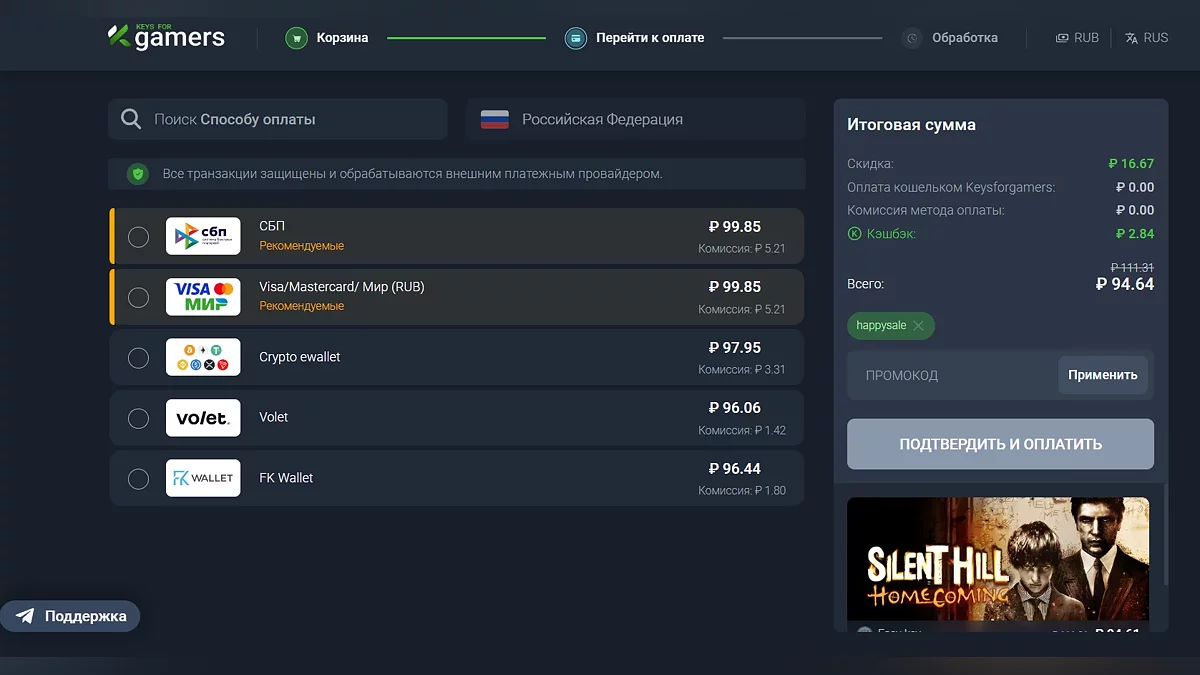Go back to the Корзина step
Image resolution: width=1200 pixels, height=675 pixels.
(342, 38)
